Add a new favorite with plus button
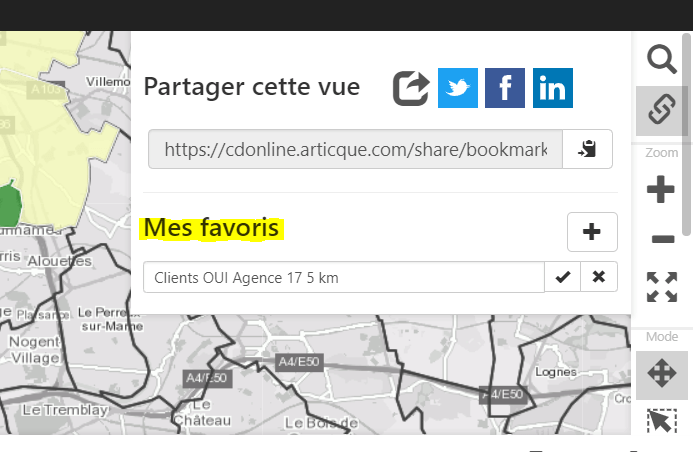The height and width of the screenshot is (452, 693). [x=592, y=232]
